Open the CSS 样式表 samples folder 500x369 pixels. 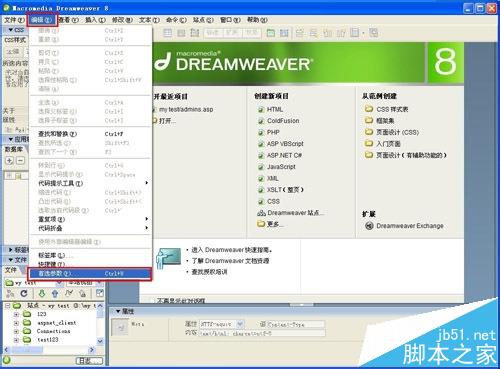point(392,109)
